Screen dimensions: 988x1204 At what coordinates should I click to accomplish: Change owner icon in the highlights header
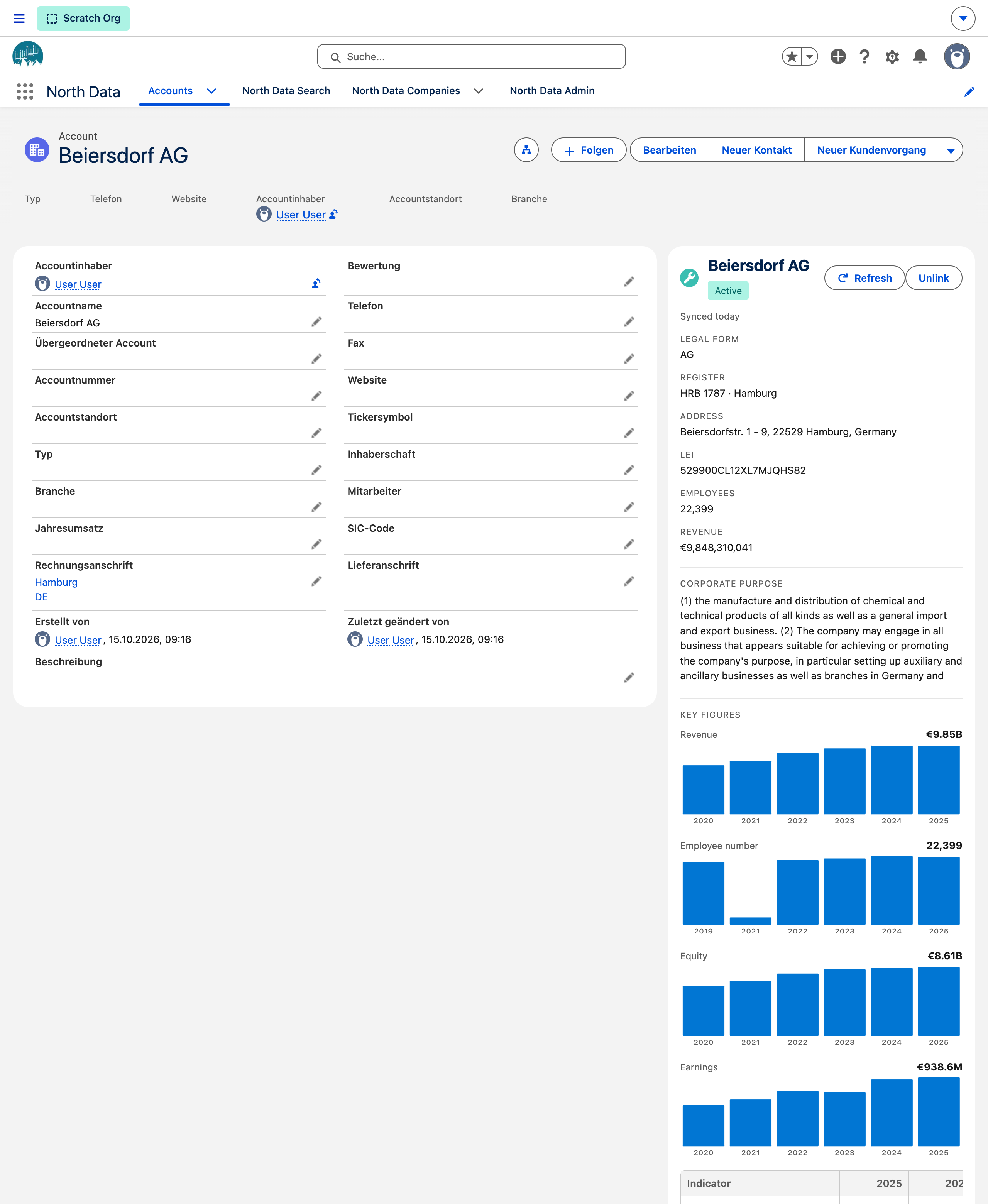[333, 214]
